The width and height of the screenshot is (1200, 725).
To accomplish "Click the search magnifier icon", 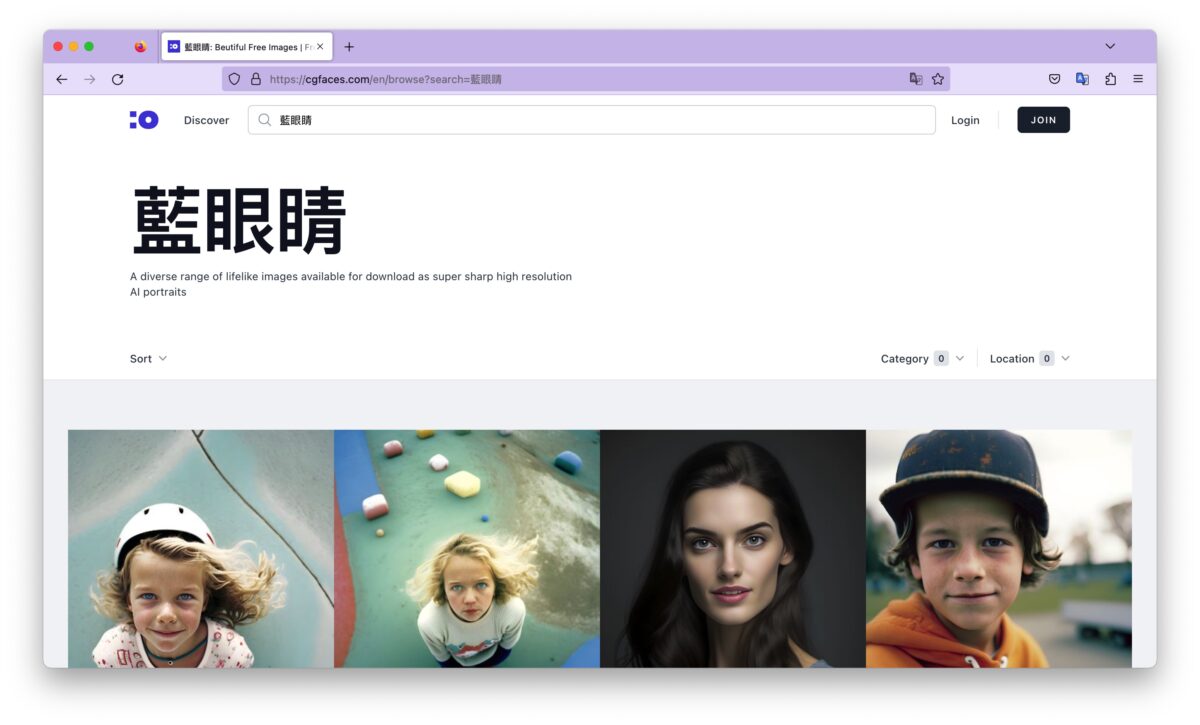I will click(265, 120).
